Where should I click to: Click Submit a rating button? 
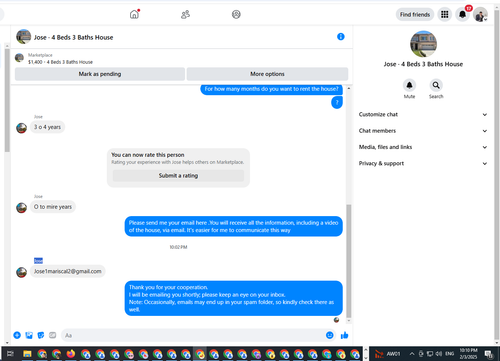coord(178,176)
